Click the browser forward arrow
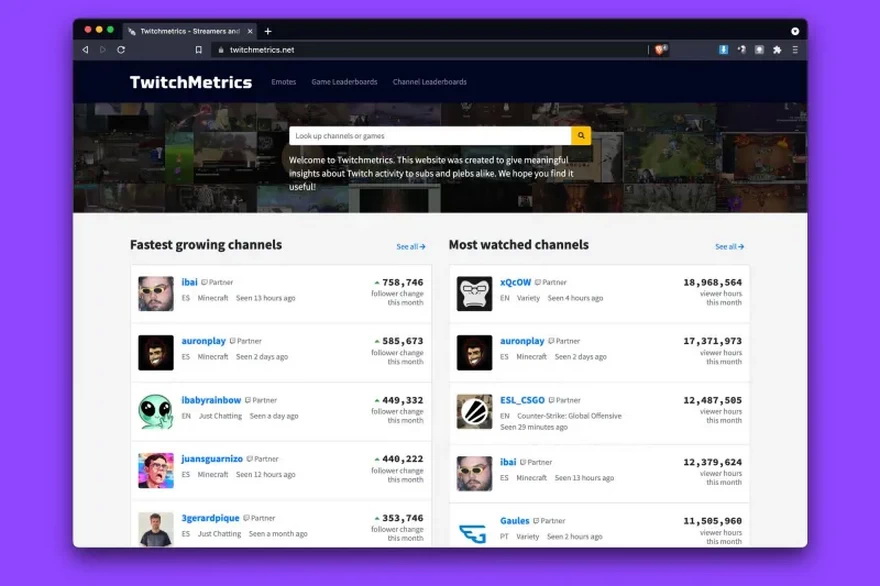Image resolution: width=880 pixels, height=586 pixels. click(x=103, y=50)
